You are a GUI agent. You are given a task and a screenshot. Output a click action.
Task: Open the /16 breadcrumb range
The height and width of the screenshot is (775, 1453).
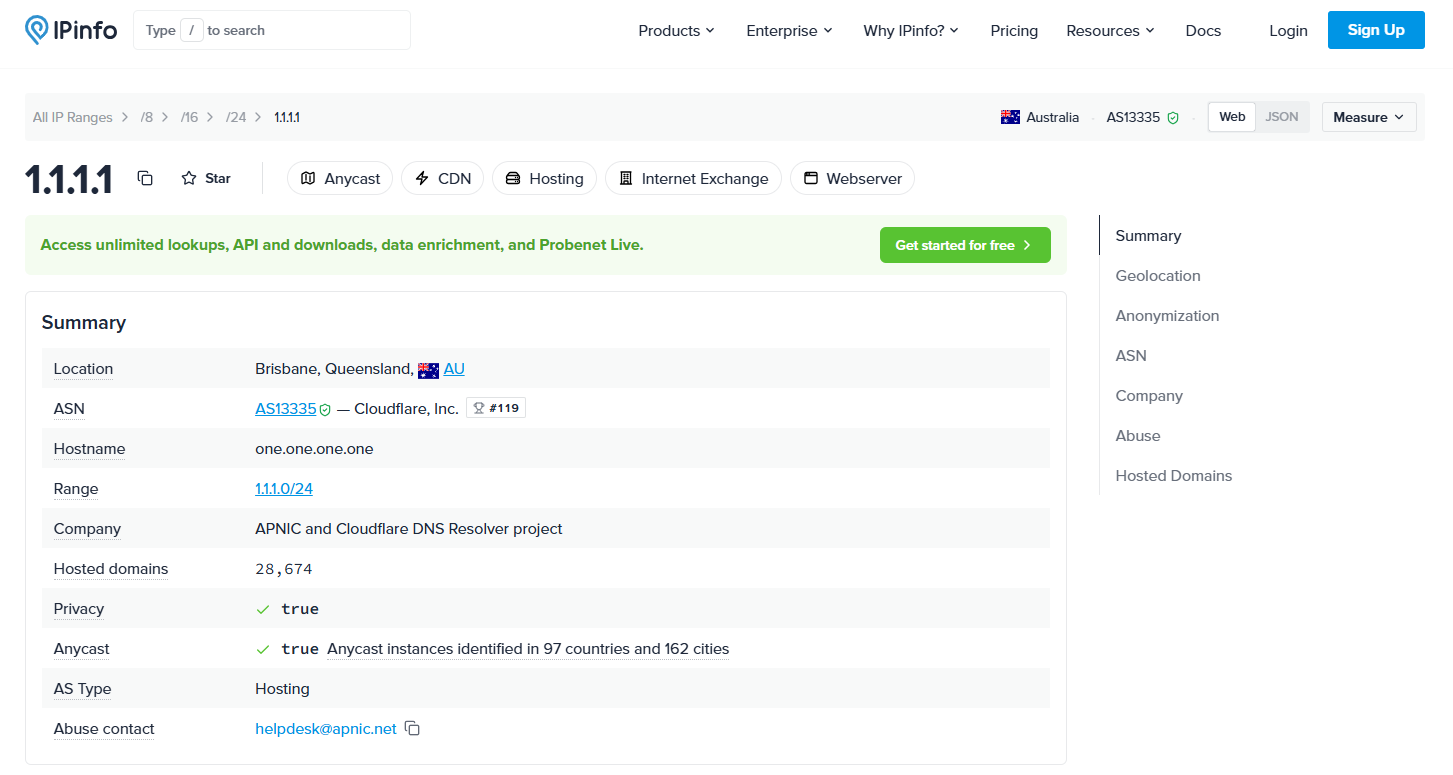190,117
